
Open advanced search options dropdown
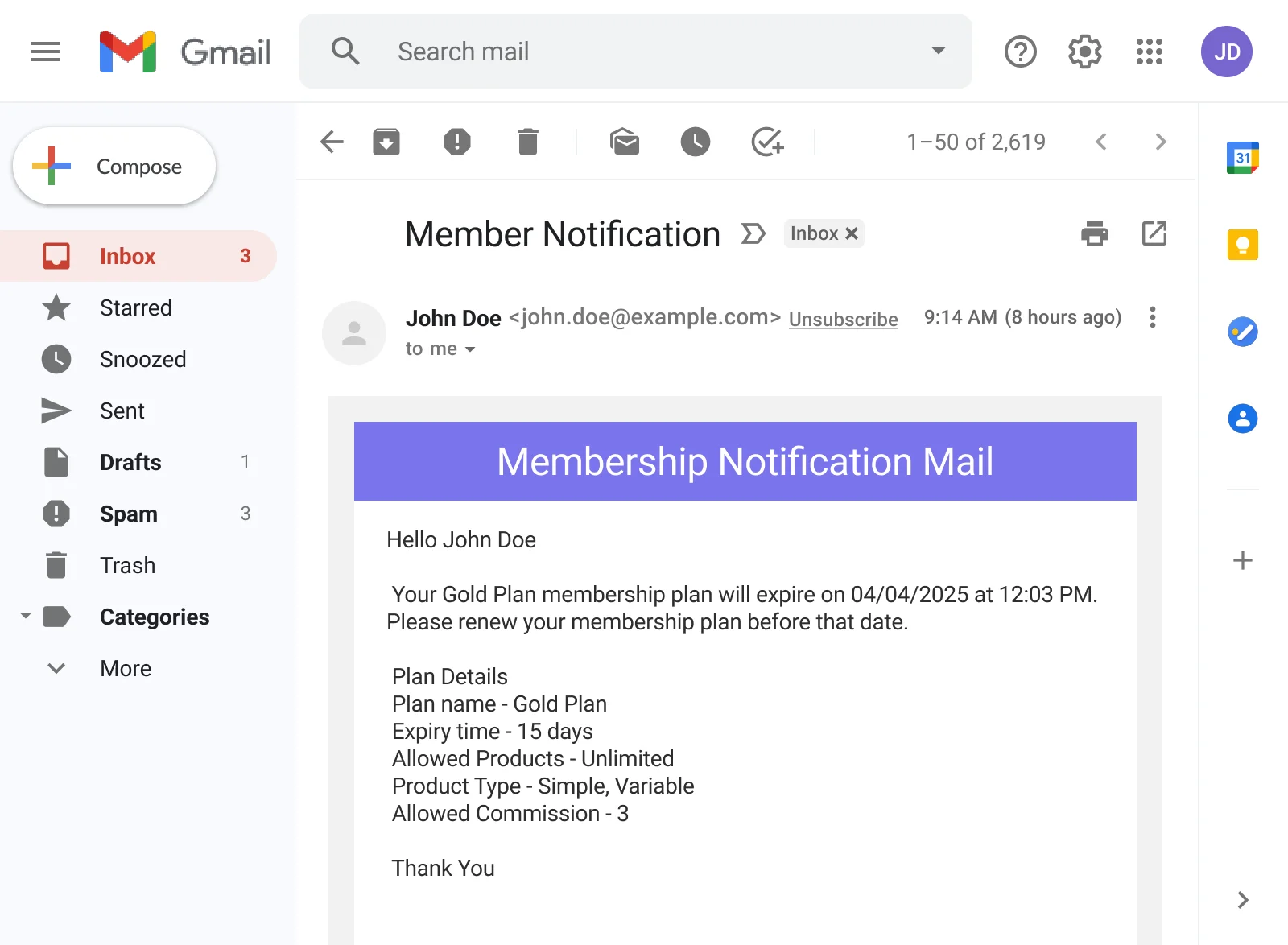(936, 51)
